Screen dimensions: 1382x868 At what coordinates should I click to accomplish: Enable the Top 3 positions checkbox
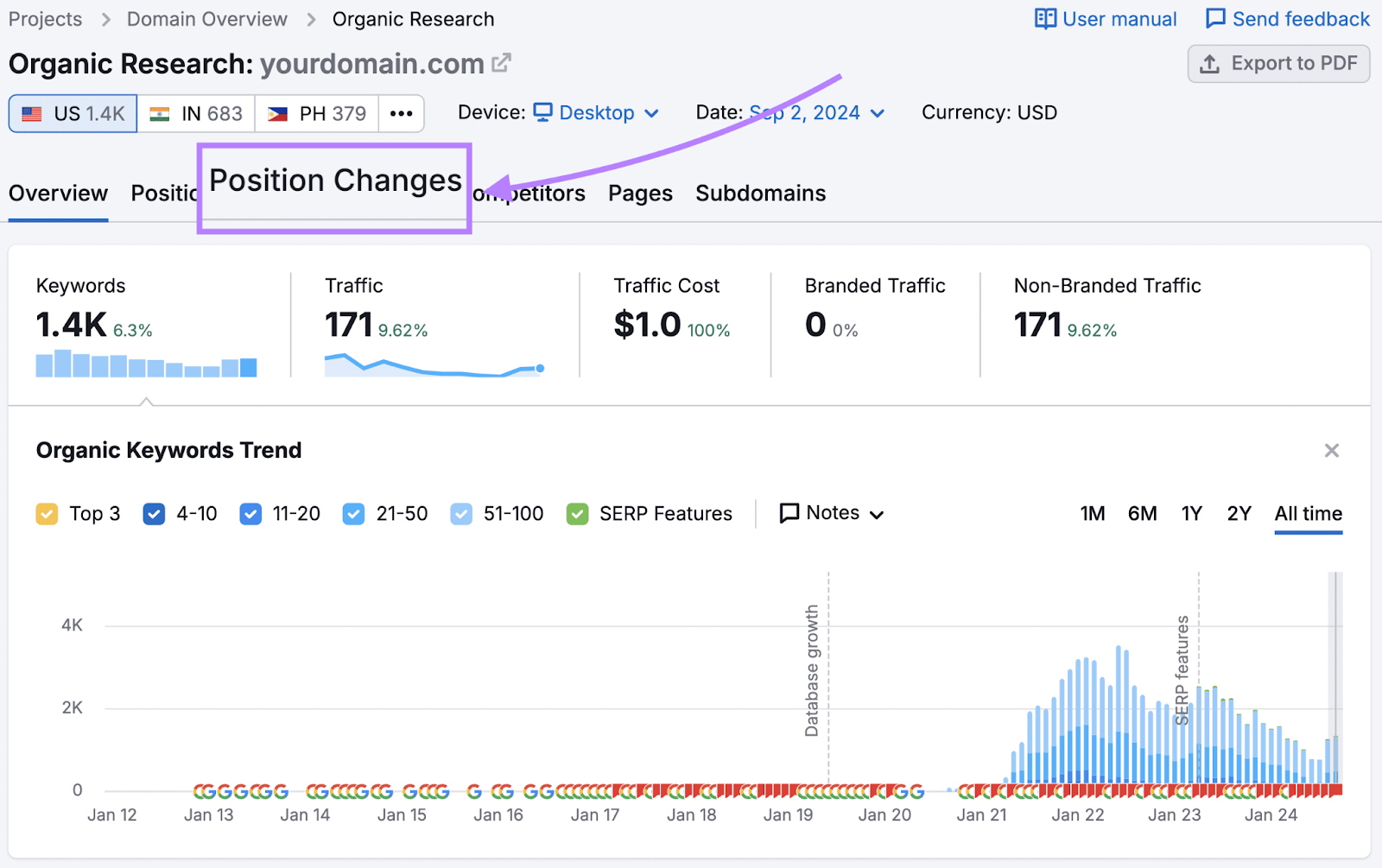tap(47, 513)
